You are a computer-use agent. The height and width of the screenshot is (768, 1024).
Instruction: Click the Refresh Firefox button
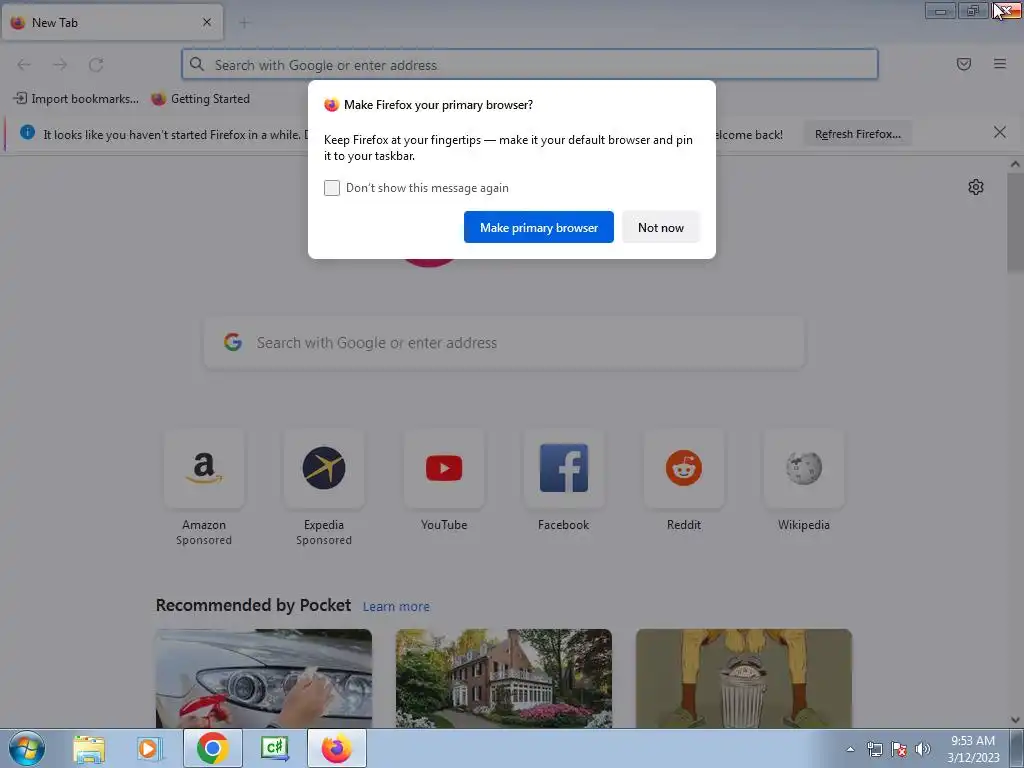pyautogui.click(x=857, y=134)
